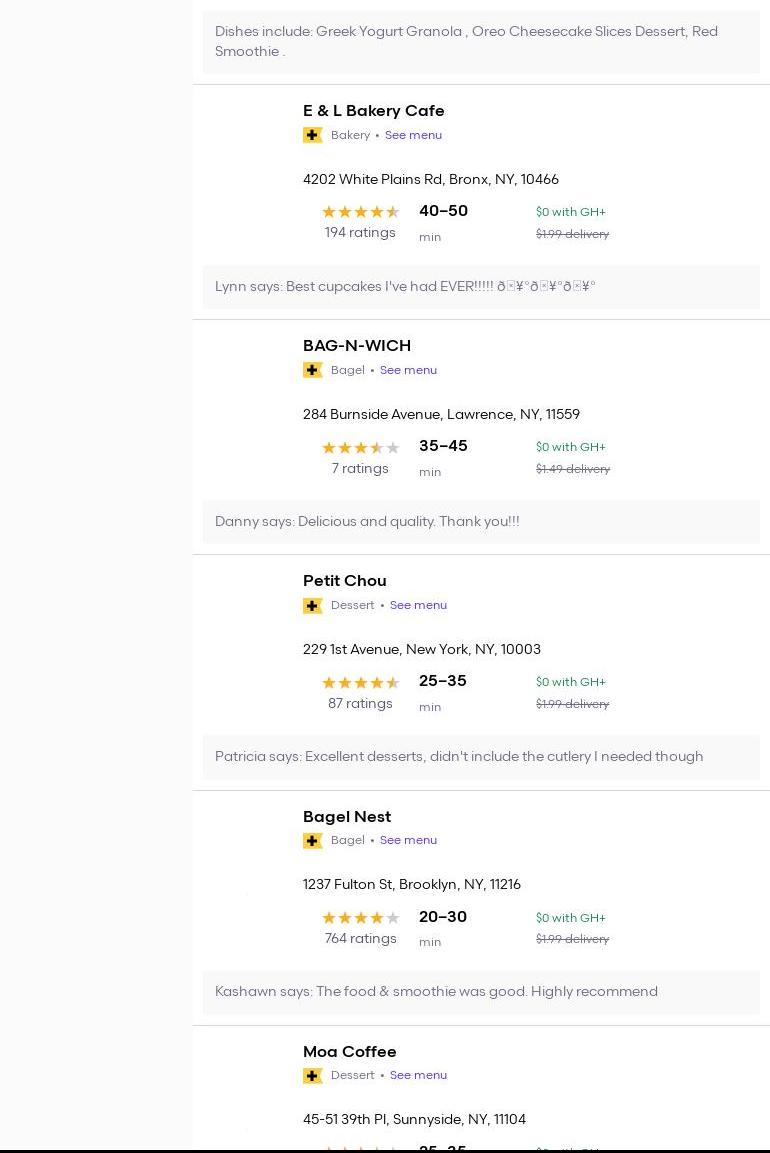Click See menu under Bagel Nest
770x1153 pixels.
(408, 840)
